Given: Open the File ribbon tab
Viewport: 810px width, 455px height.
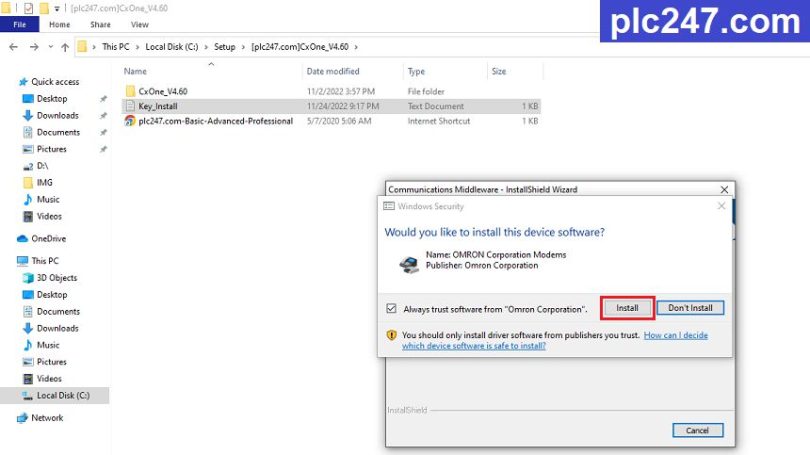Looking at the screenshot, I should (x=20, y=24).
